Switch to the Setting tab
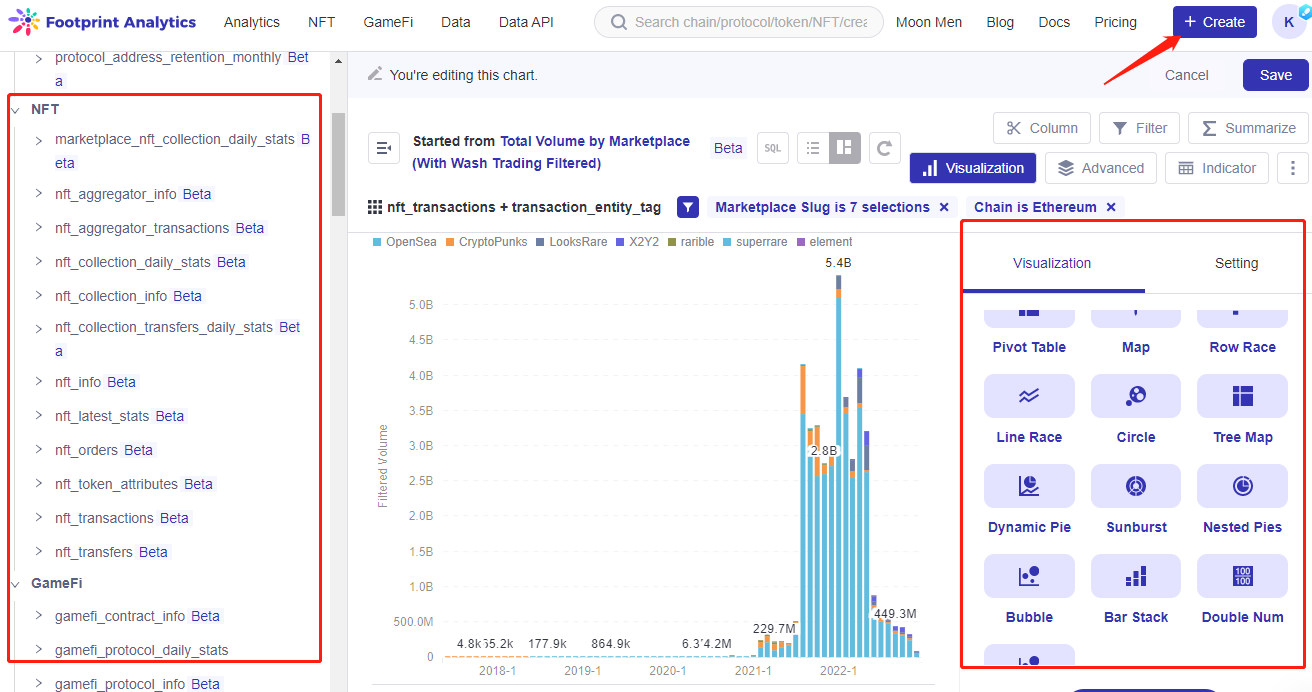 point(1236,263)
